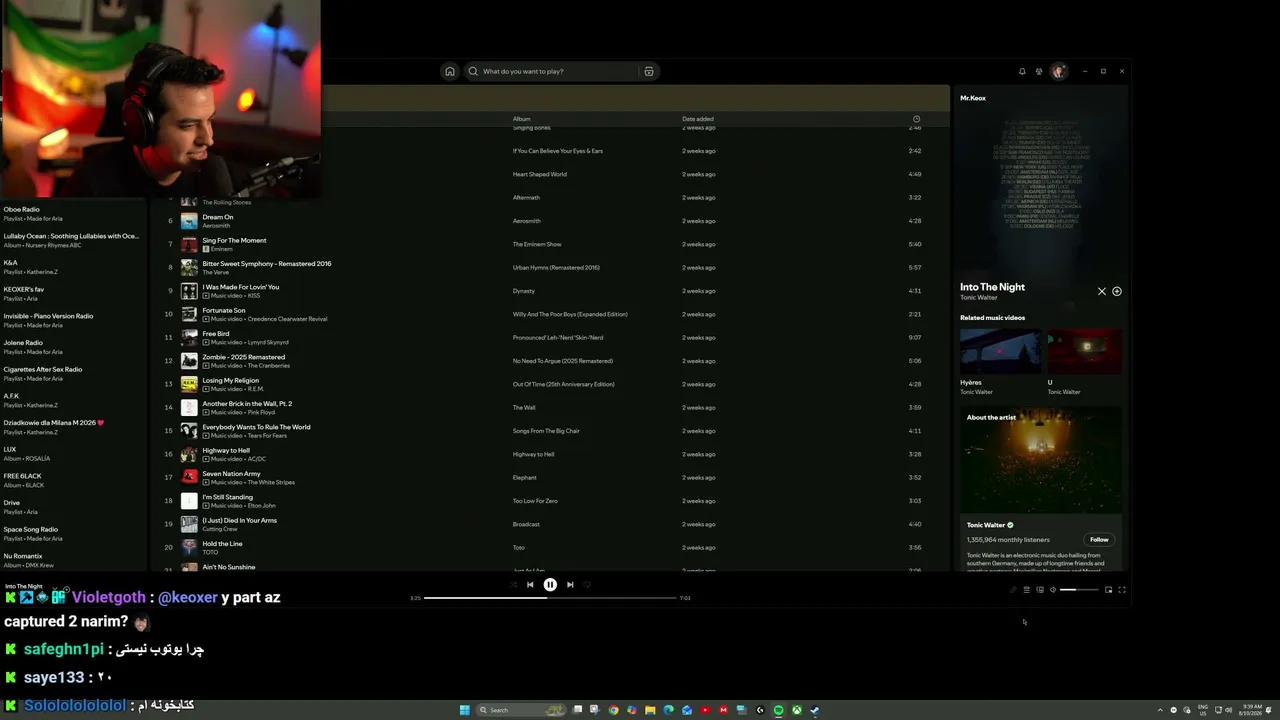This screenshot has height=720, width=1280.
Task: Open the KEOXER's fav playlist
Action: coord(72,294)
